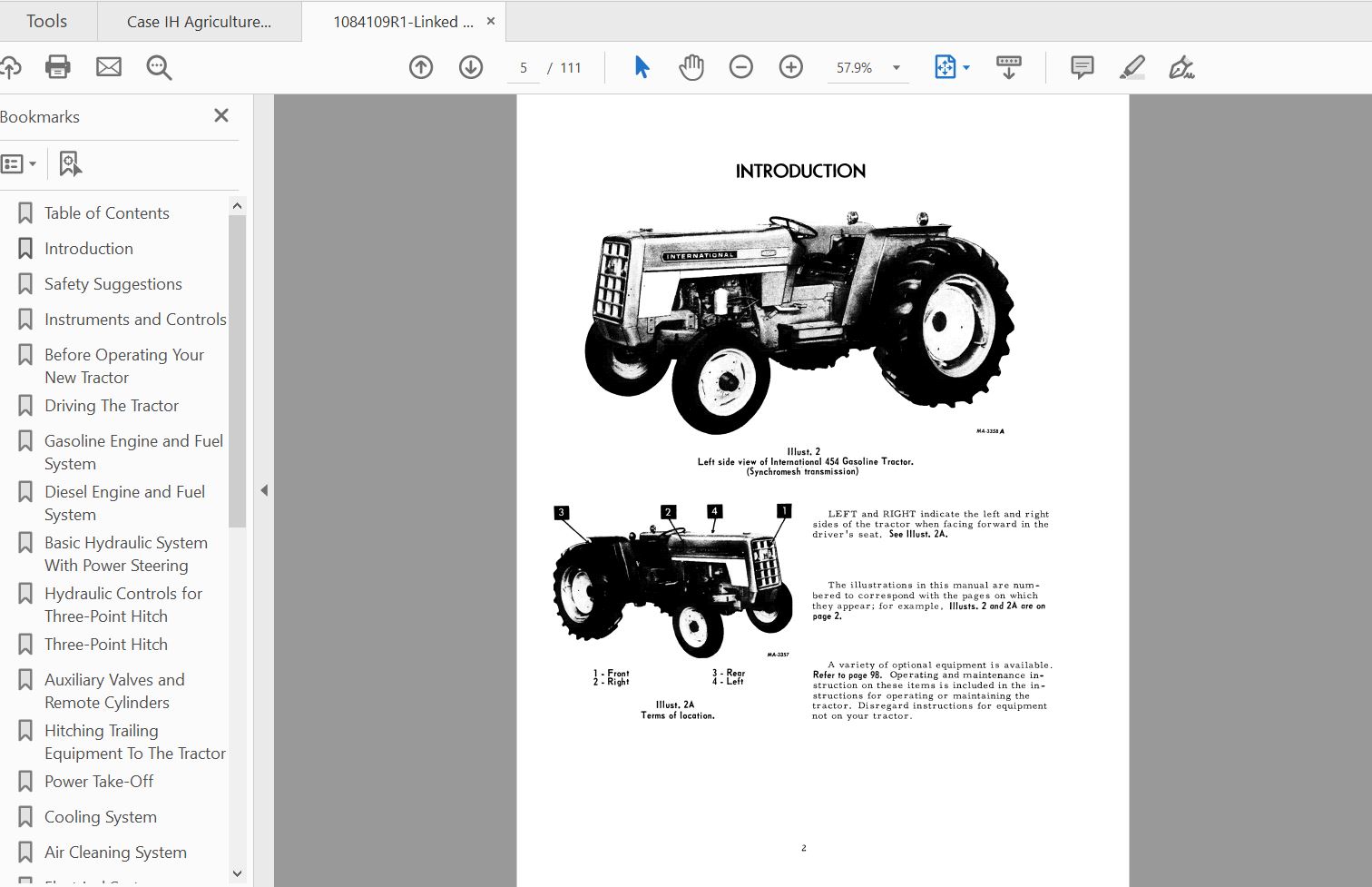
Task: Open the Air Cleaning System bookmark
Action: pos(115,853)
